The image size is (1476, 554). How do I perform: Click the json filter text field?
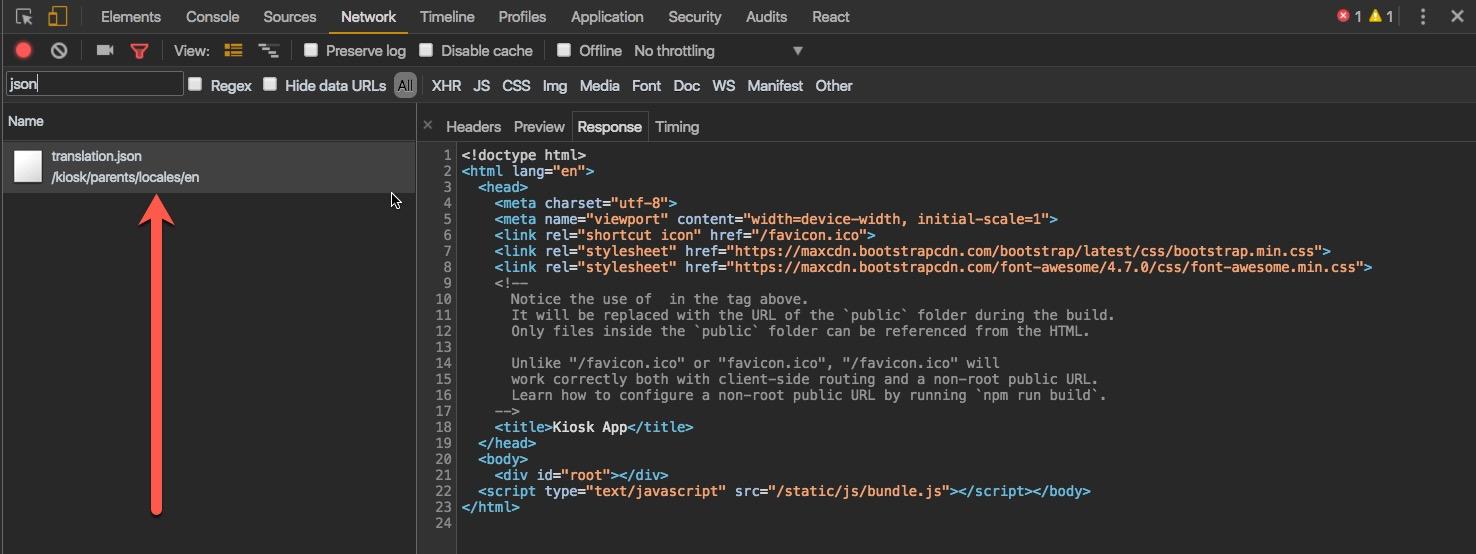coord(95,85)
